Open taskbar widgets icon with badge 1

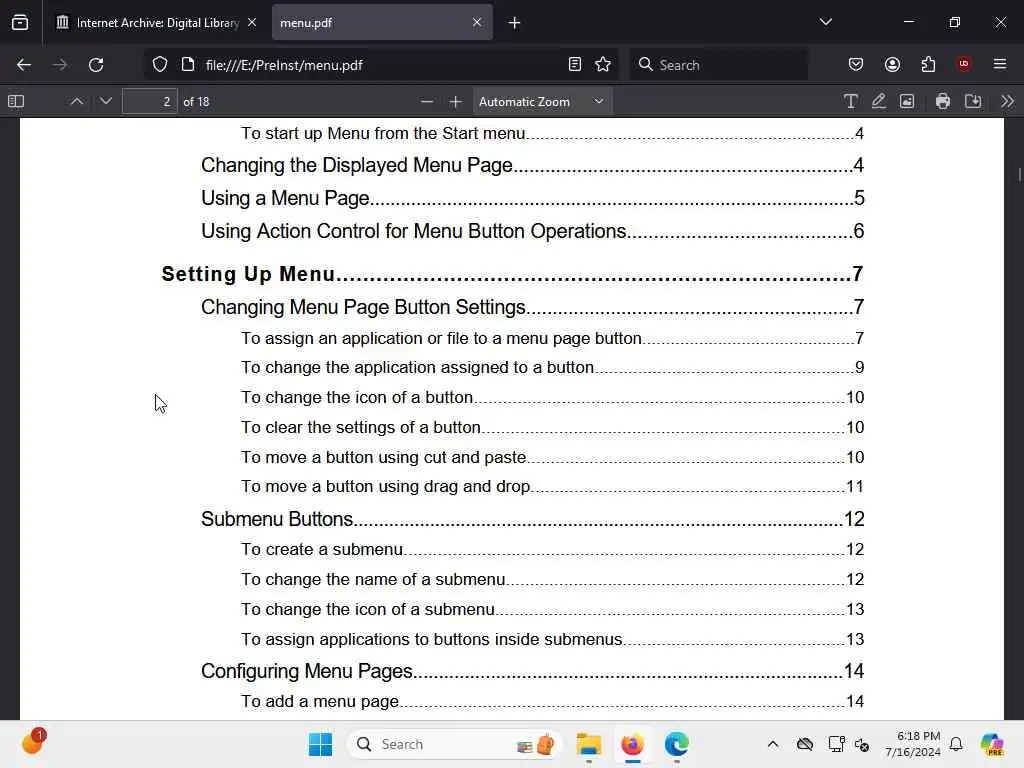[x=33, y=742]
